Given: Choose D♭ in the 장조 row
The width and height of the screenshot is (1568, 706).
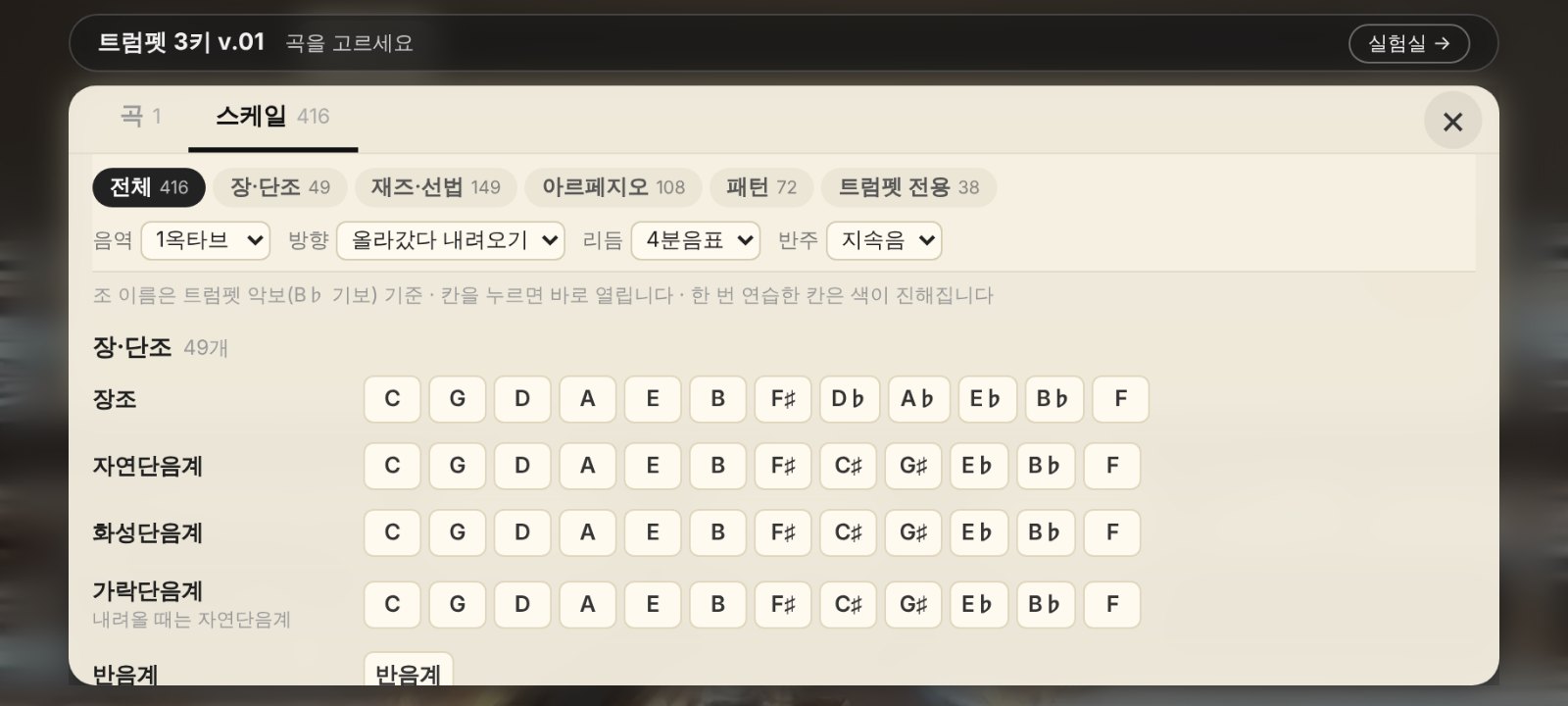Looking at the screenshot, I should (849, 399).
